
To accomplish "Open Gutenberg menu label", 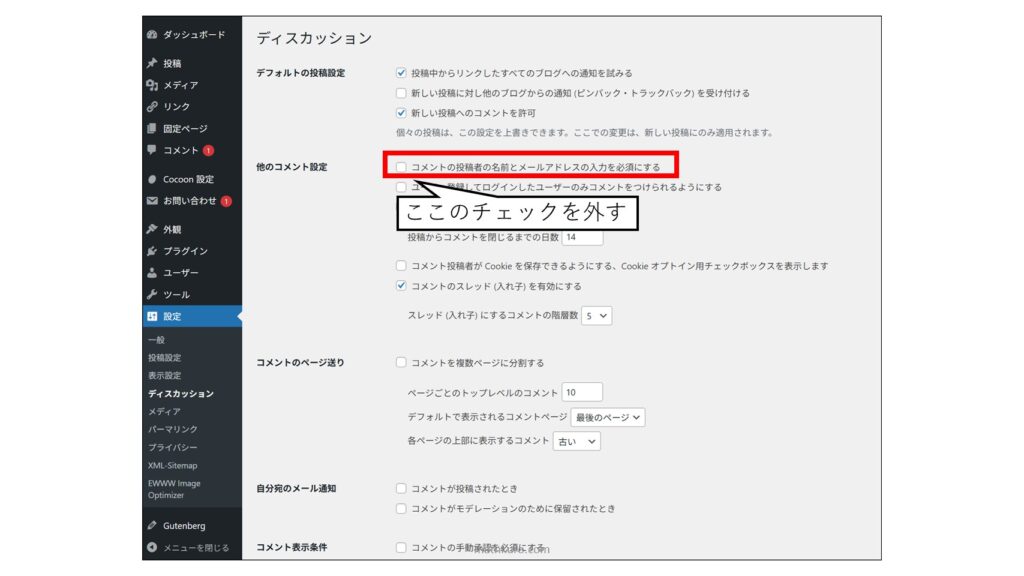I will tap(184, 526).
